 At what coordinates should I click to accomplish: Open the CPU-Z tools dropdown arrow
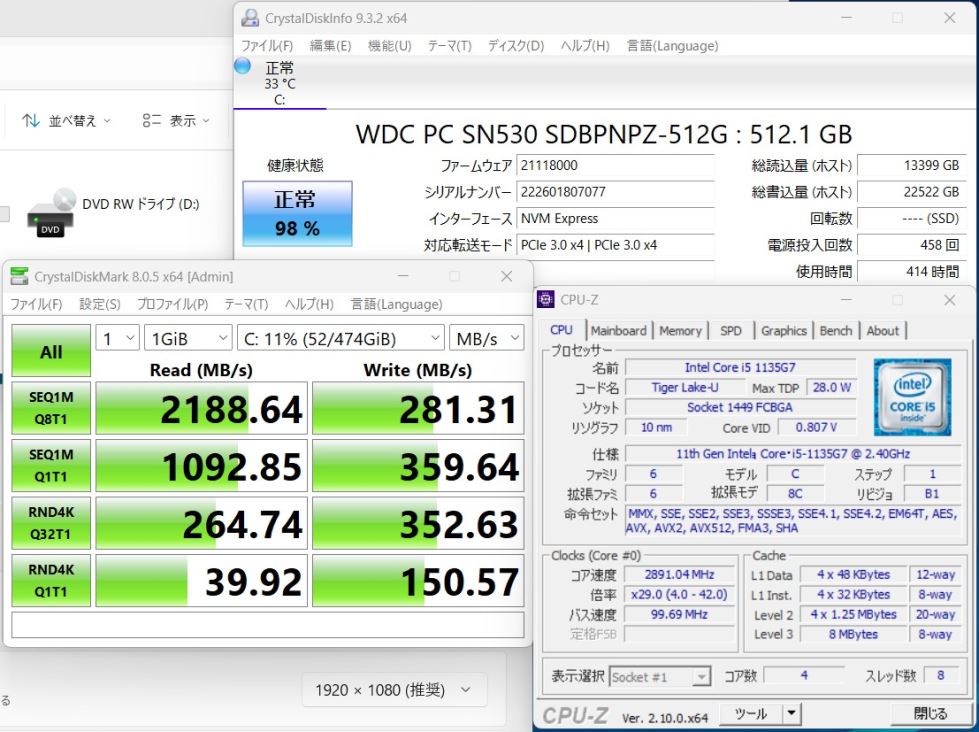(x=791, y=713)
